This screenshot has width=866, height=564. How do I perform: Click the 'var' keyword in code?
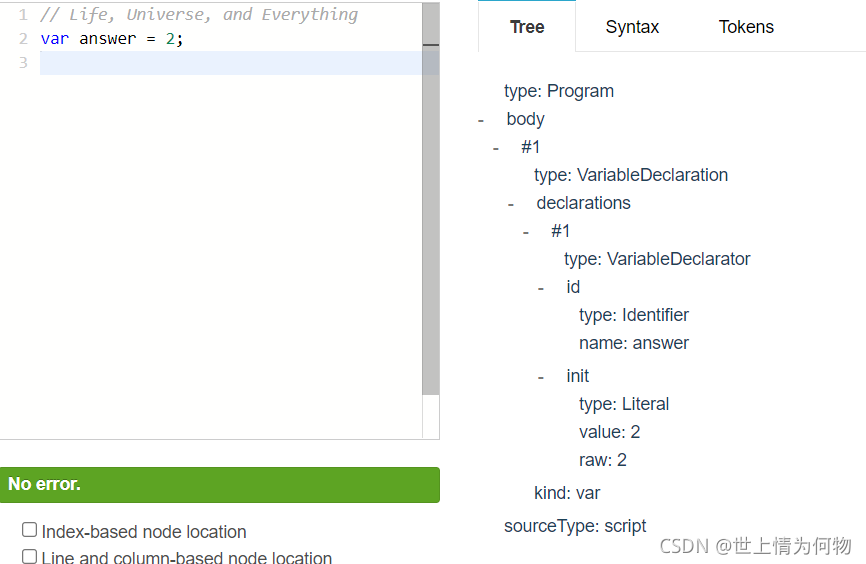click(55, 39)
